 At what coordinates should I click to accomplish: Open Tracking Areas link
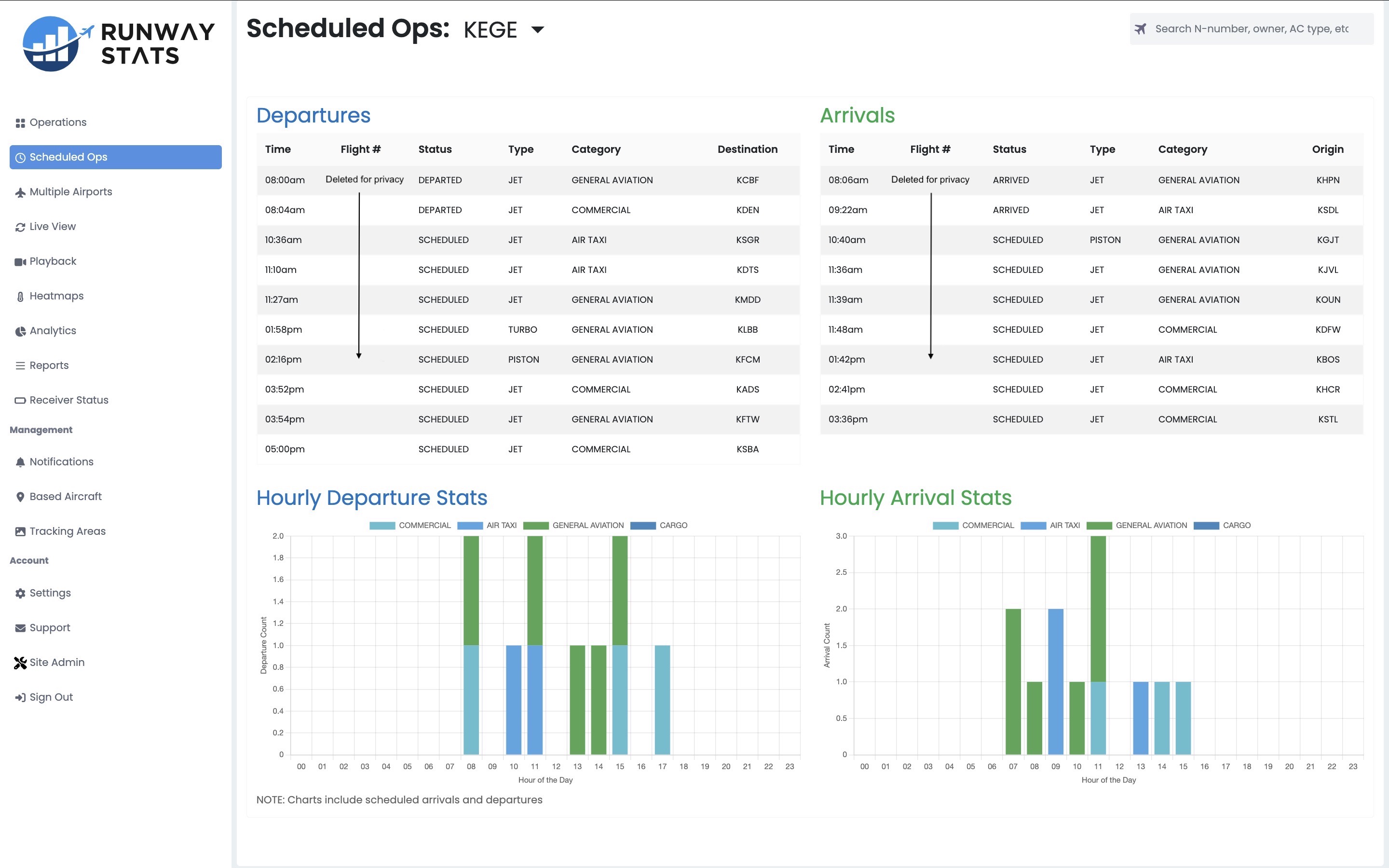(x=115, y=531)
